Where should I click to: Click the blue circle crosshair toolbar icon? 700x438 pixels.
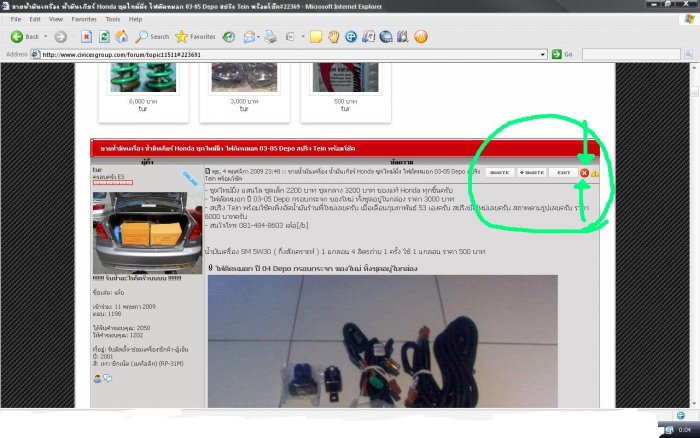coord(351,37)
